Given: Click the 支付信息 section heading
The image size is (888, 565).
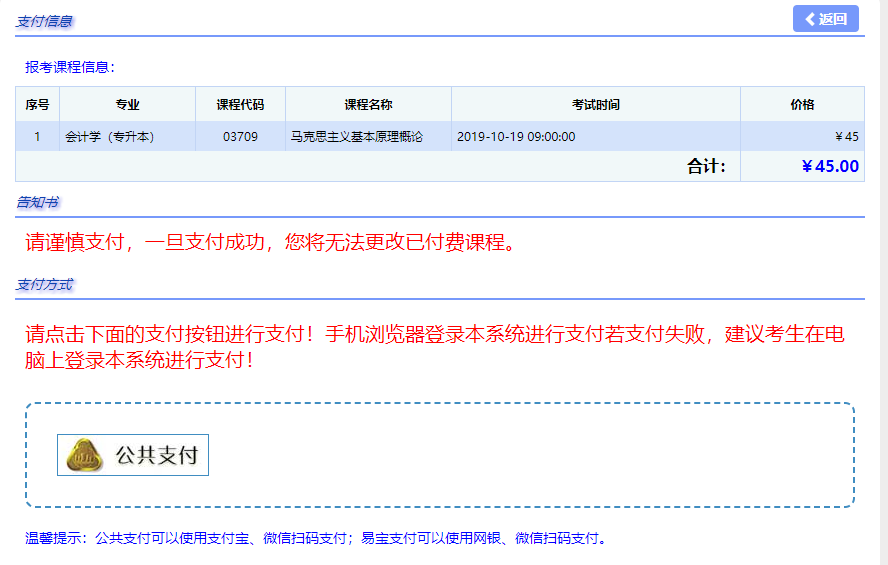Looking at the screenshot, I should pyautogui.click(x=44, y=21).
